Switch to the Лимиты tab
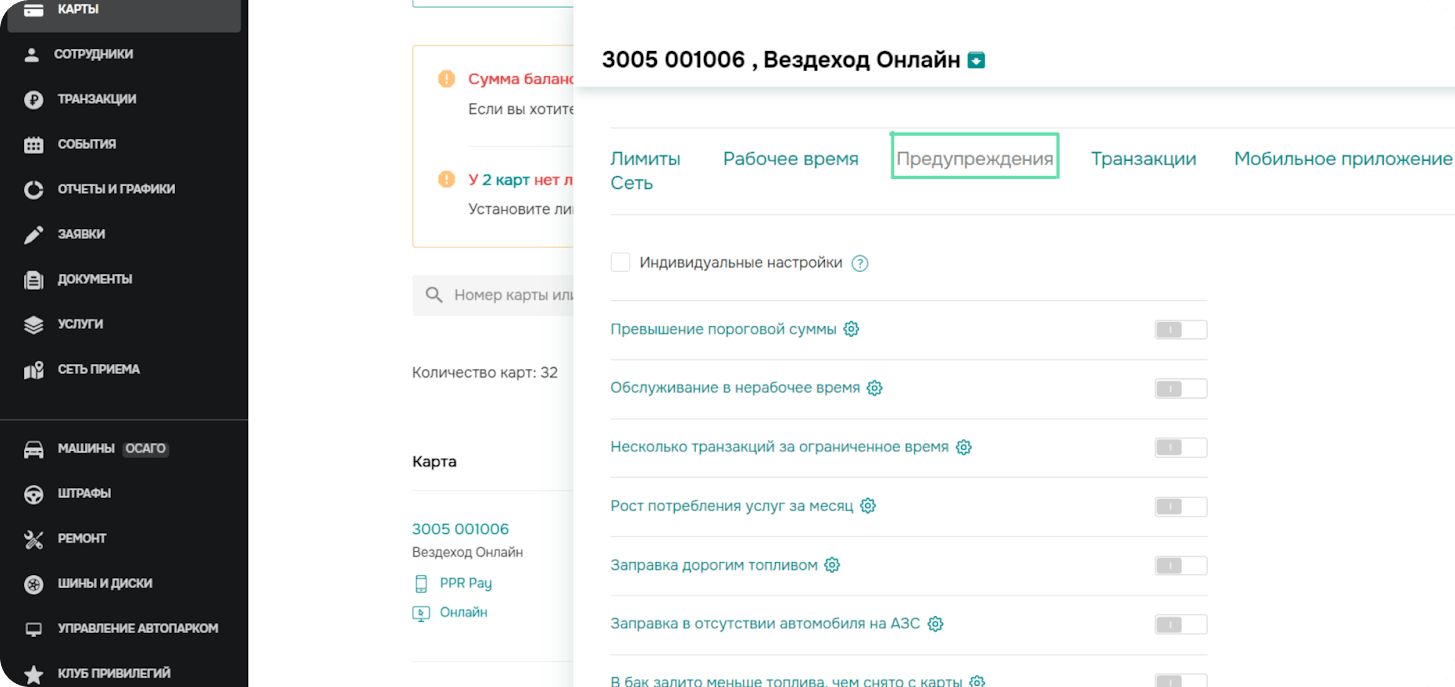Viewport: 1455px width, 687px height. pyautogui.click(x=645, y=159)
